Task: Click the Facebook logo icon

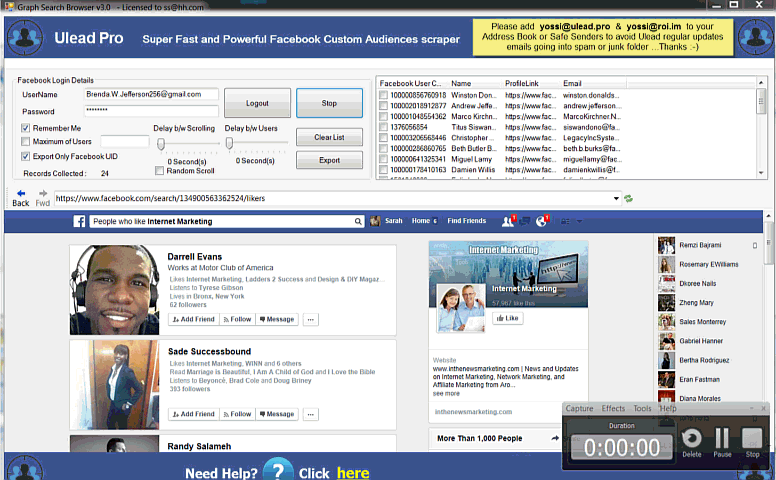Action: click(x=79, y=221)
